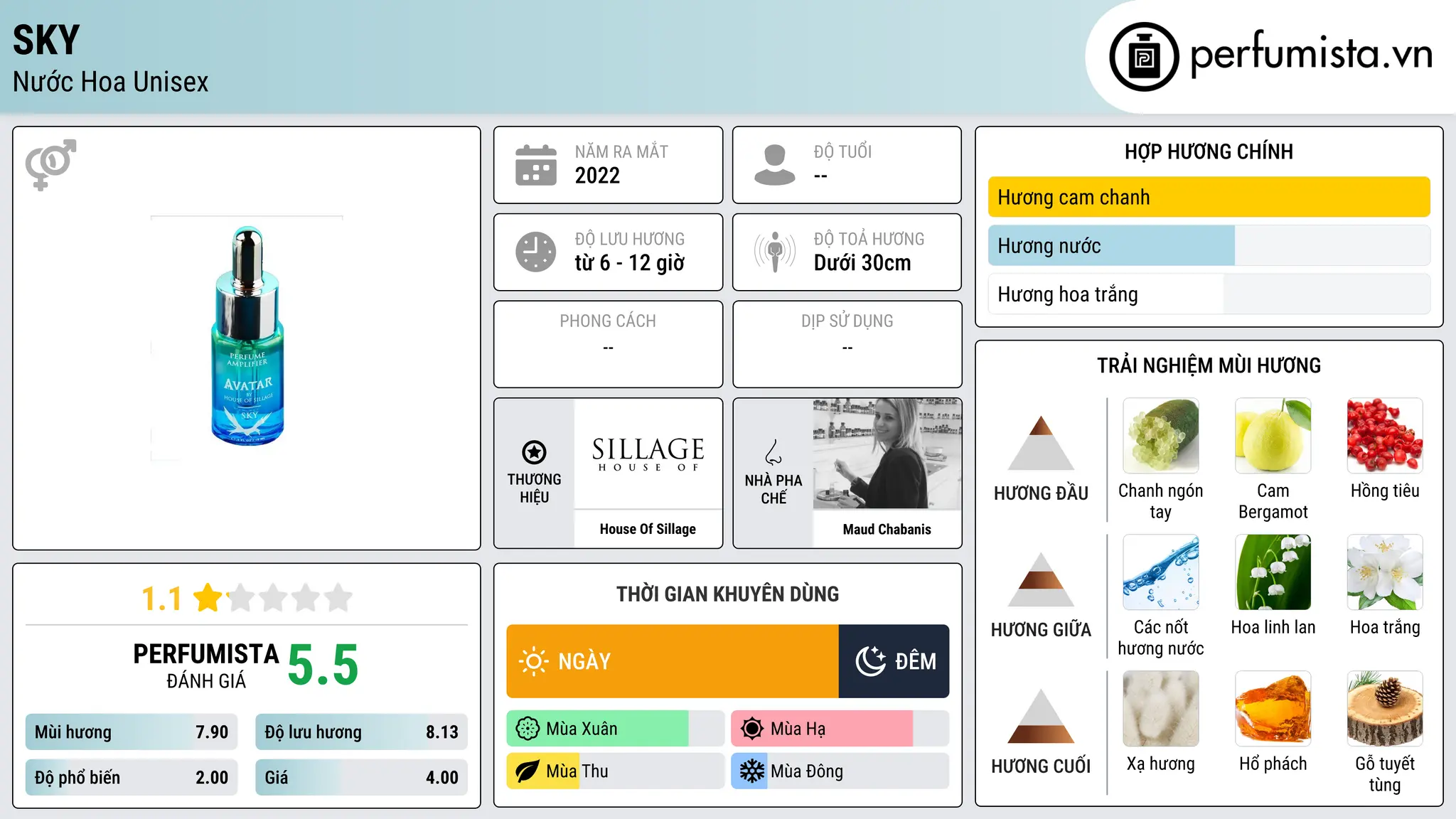Click the unisex gender symbol icon
This screenshot has height=819, width=1456.
[50, 164]
